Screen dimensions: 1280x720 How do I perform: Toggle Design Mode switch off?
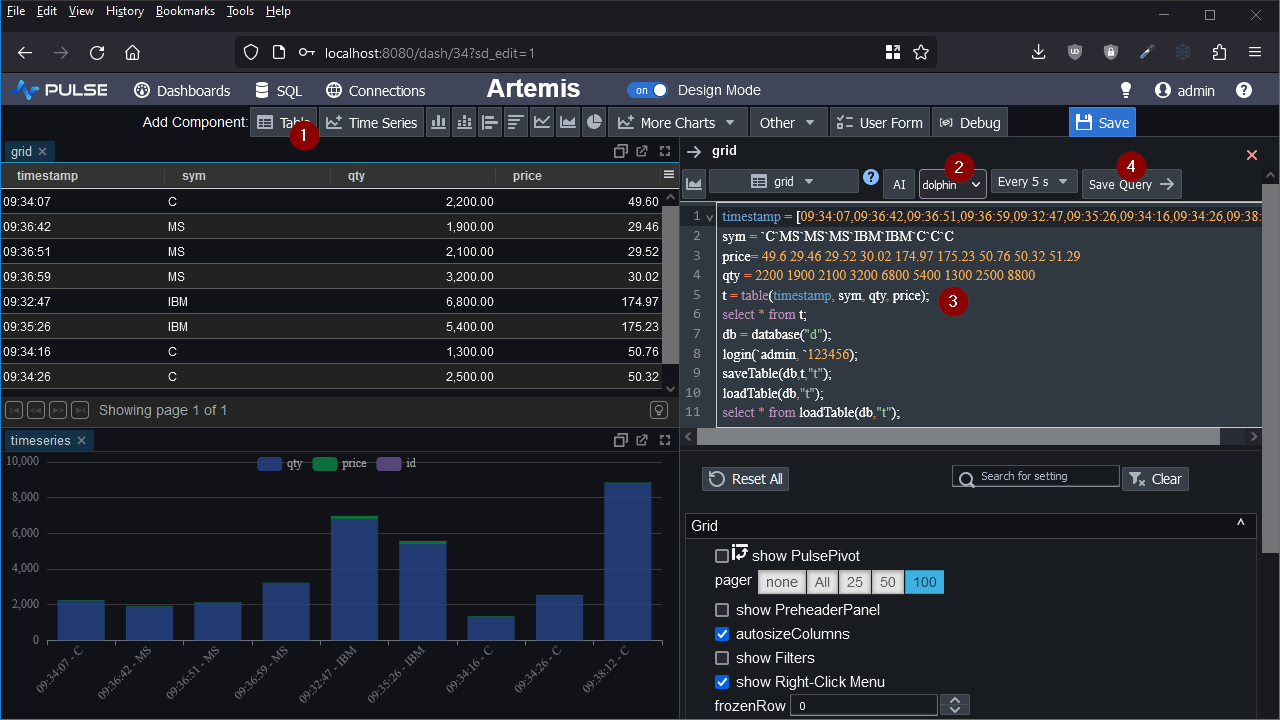click(x=647, y=90)
